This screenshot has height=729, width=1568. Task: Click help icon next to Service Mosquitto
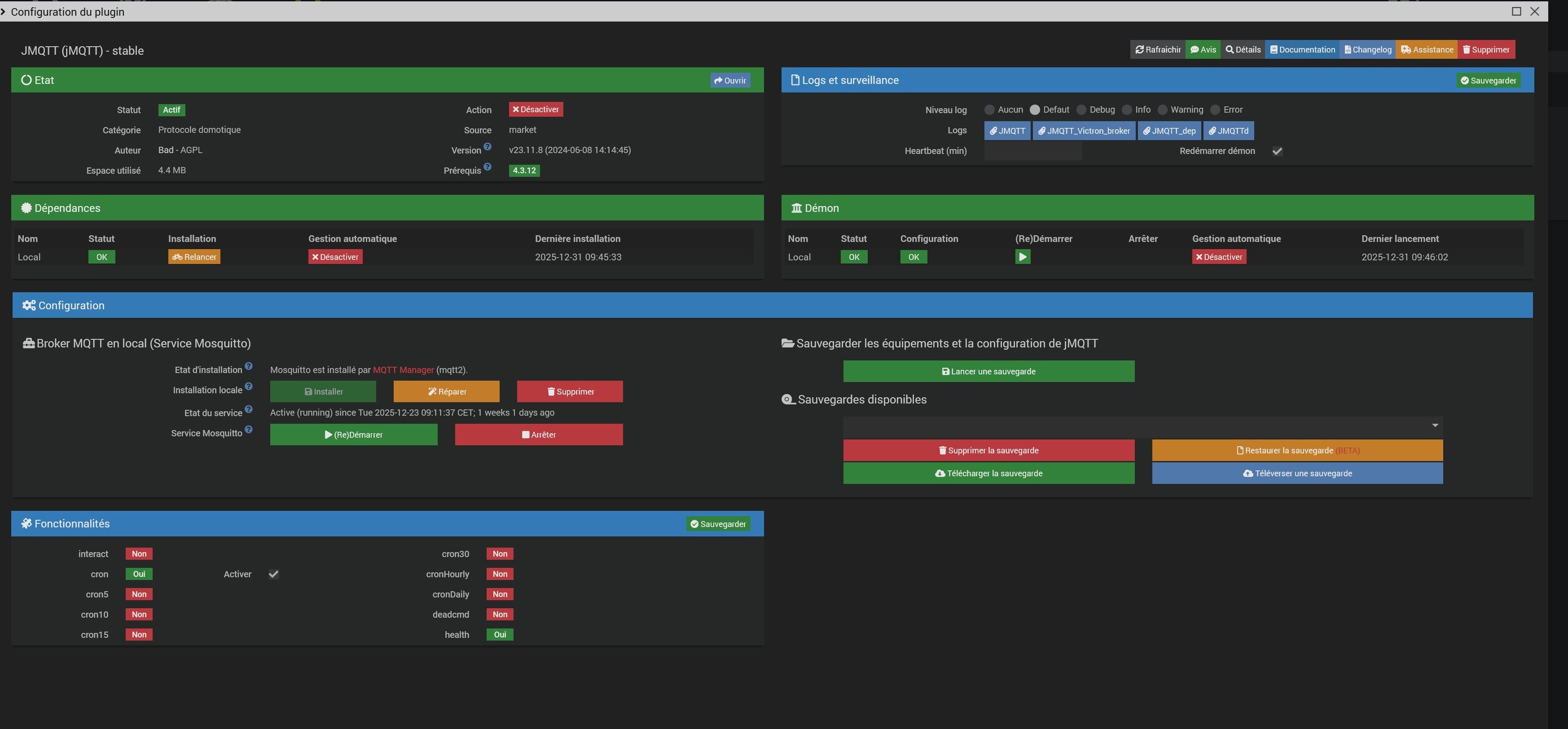(248, 430)
